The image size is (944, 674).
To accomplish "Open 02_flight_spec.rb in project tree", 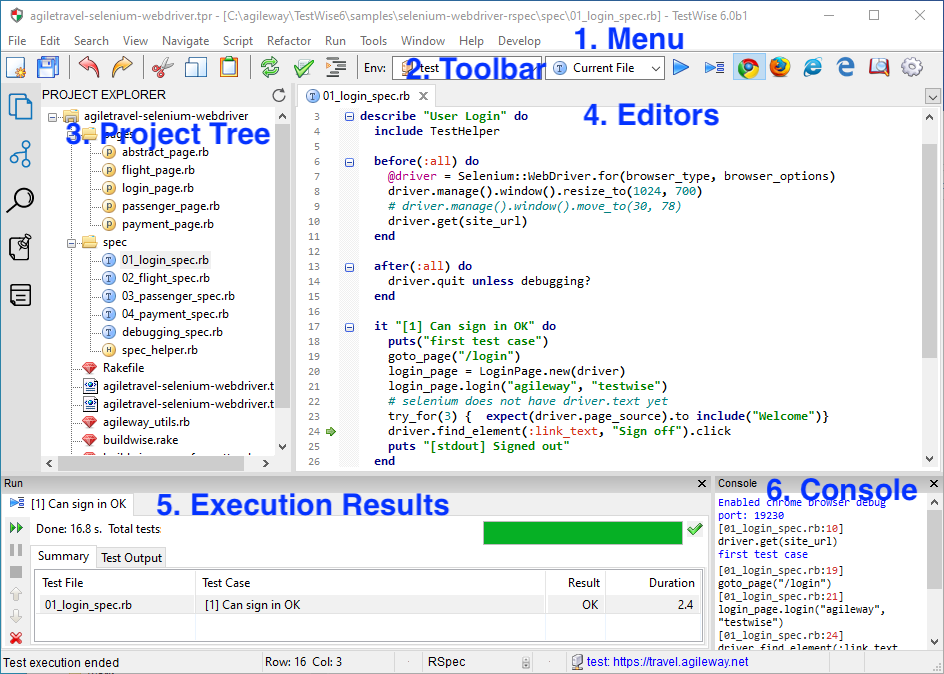I will (x=166, y=278).
